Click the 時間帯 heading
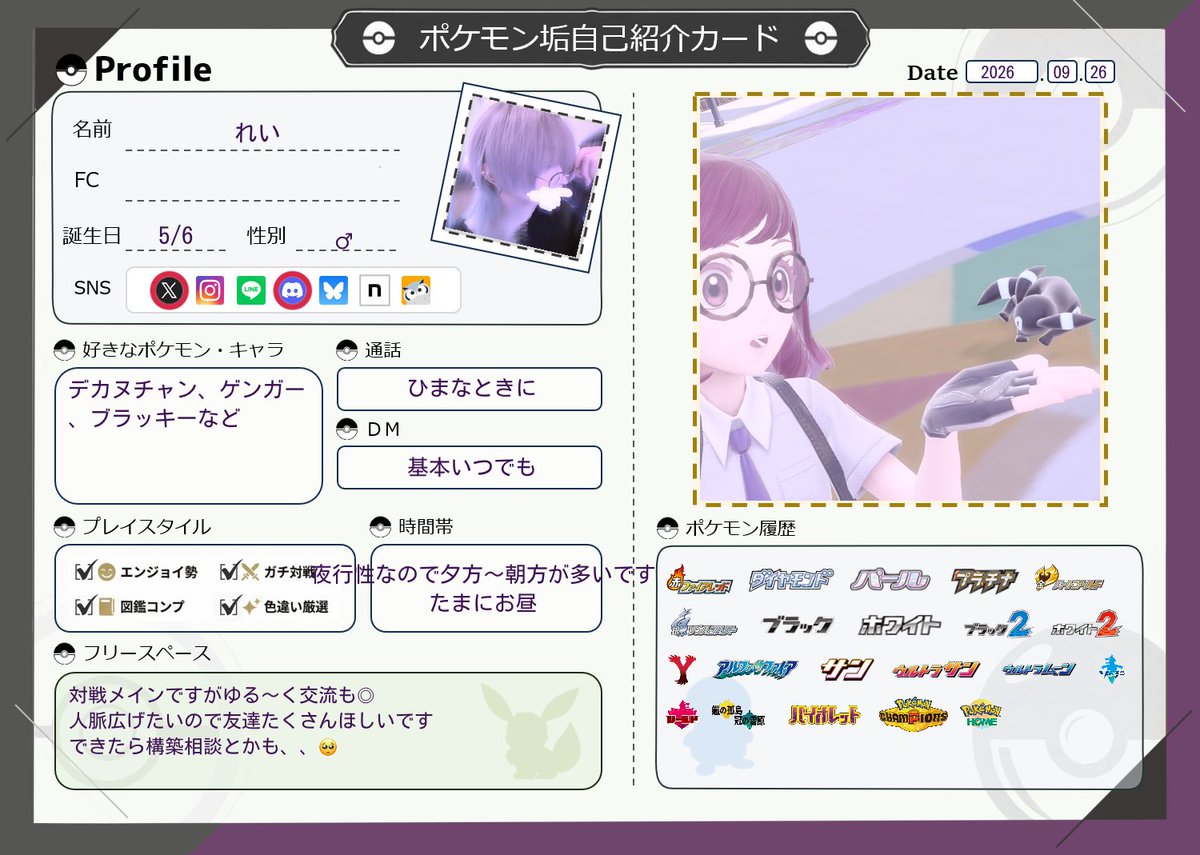1200x855 pixels. click(426, 527)
